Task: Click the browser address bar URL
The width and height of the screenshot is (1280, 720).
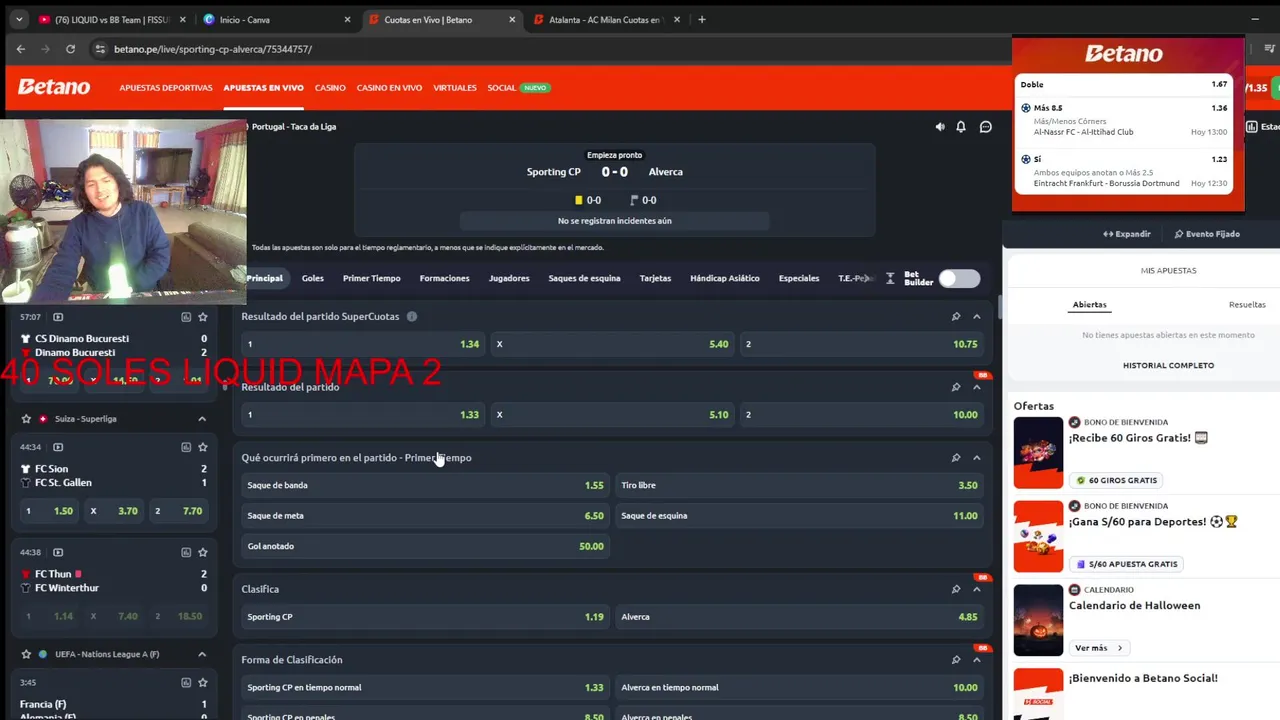Action: [213, 49]
